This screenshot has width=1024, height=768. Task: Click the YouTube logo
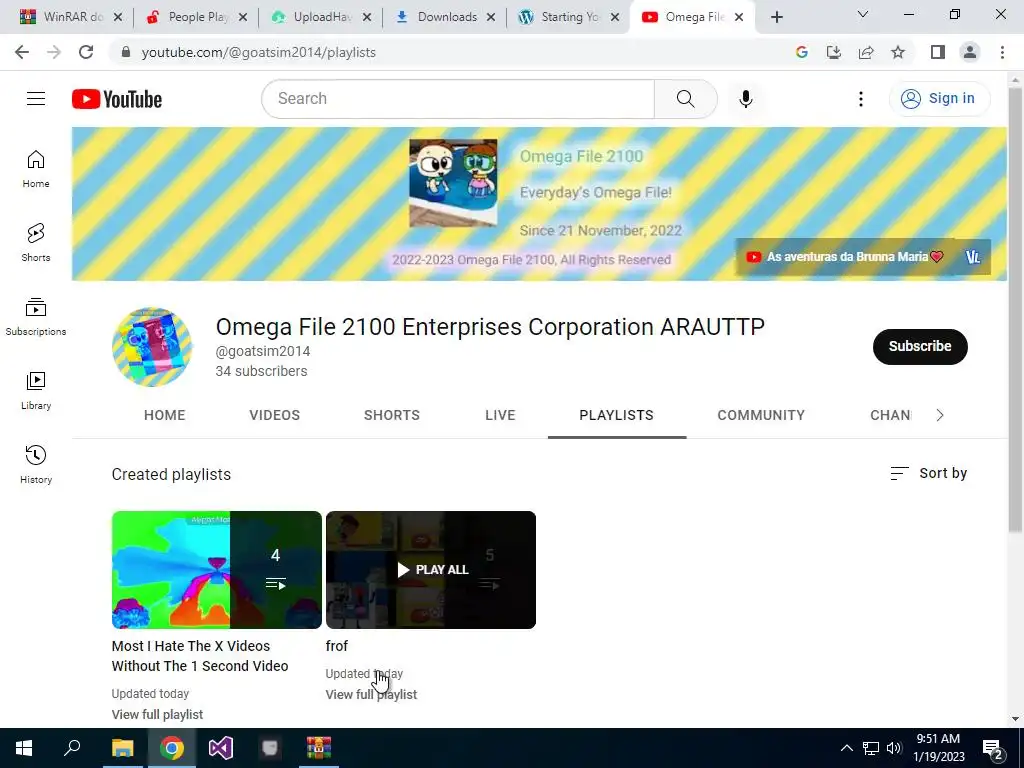(x=117, y=99)
